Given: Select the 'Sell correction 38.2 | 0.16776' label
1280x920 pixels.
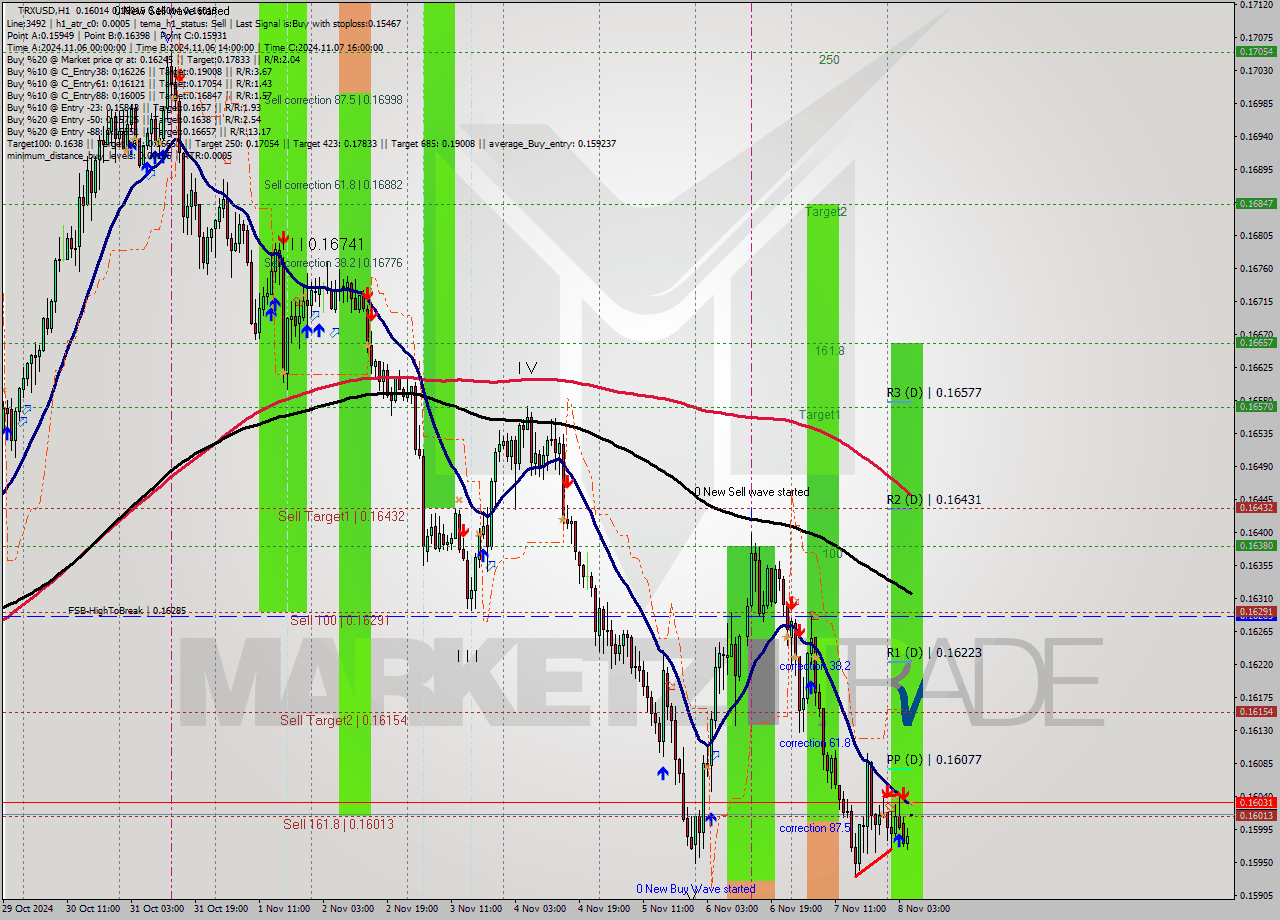Looking at the screenshot, I should tap(333, 263).
